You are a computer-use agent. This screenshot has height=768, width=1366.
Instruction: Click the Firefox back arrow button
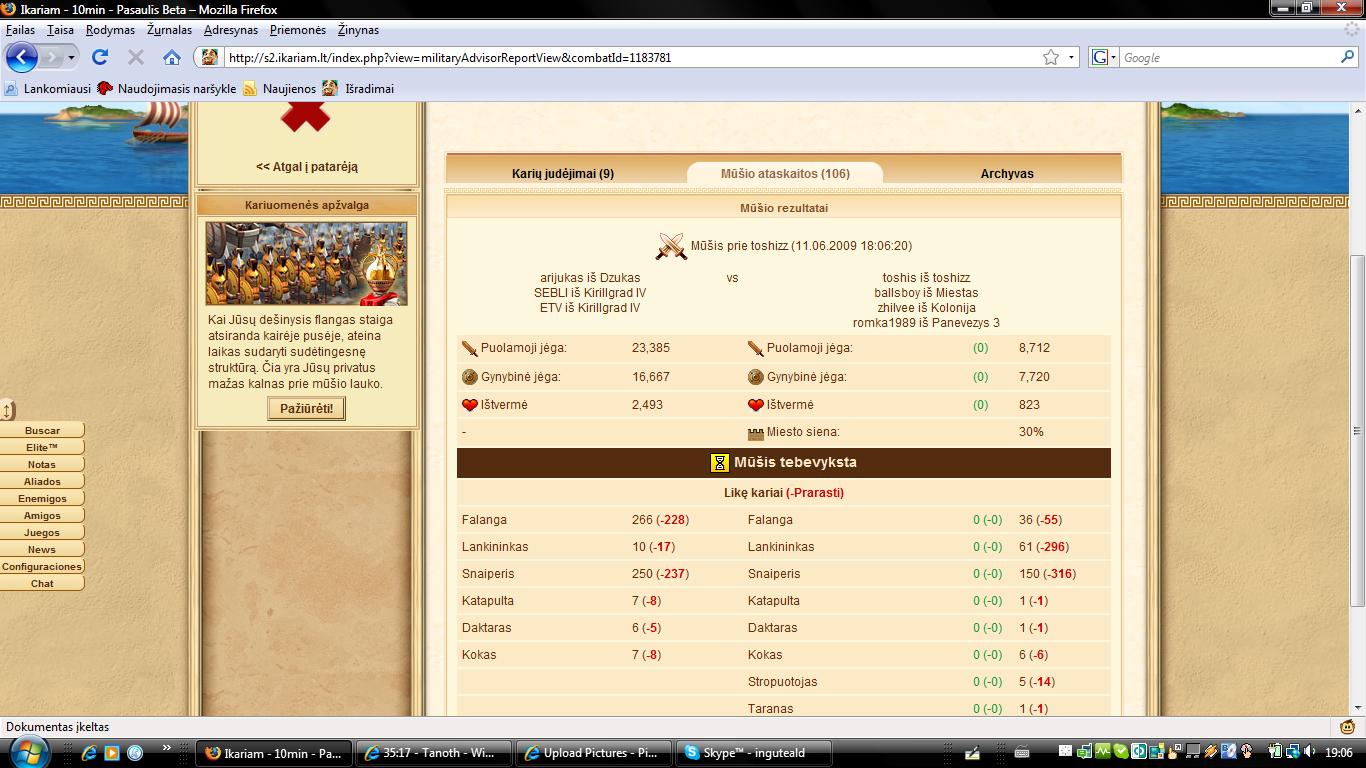tap(22, 57)
